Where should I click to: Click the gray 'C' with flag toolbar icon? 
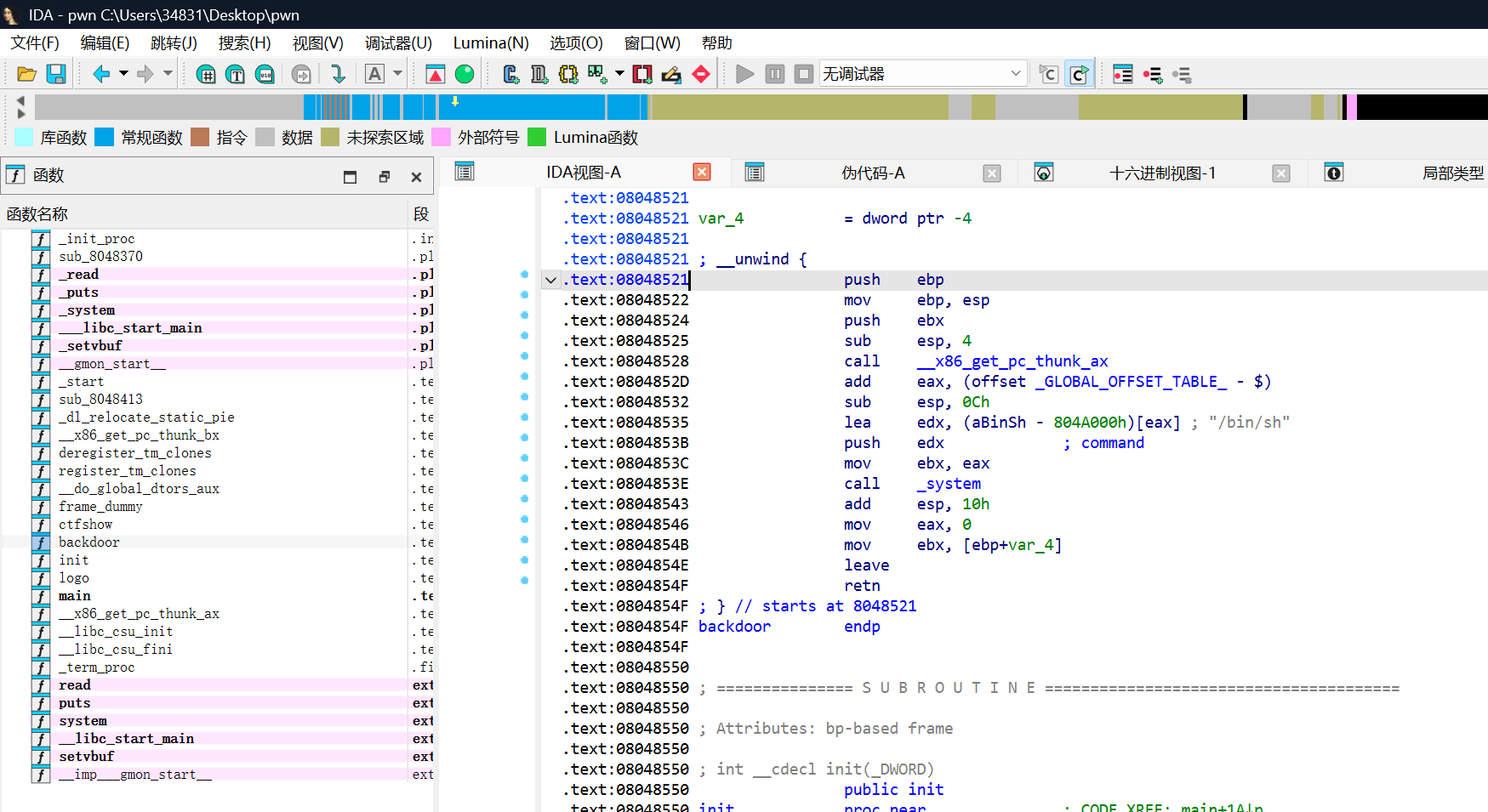(1049, 74)
